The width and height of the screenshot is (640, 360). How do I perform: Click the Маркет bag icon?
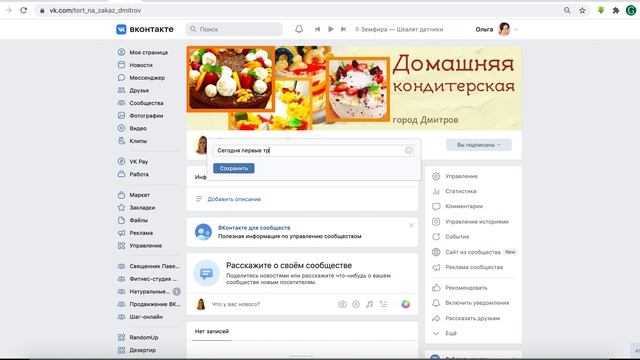point(121,195)
